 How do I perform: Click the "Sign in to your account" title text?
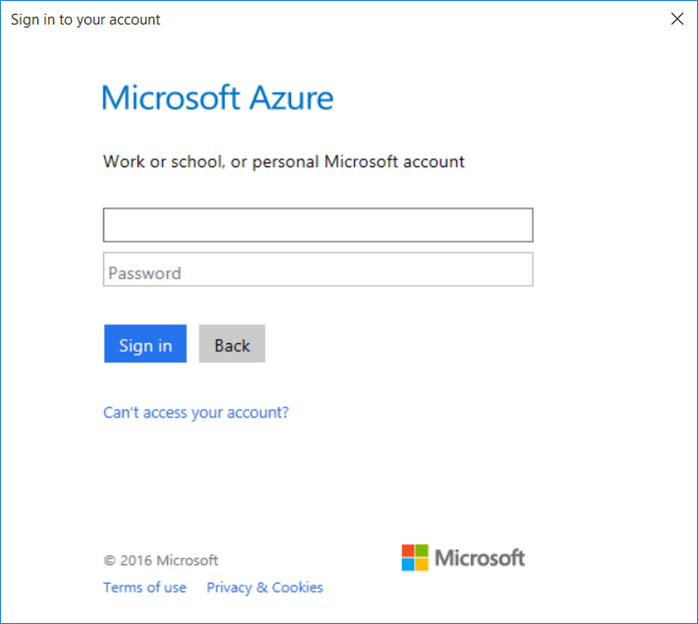(85, 20)
